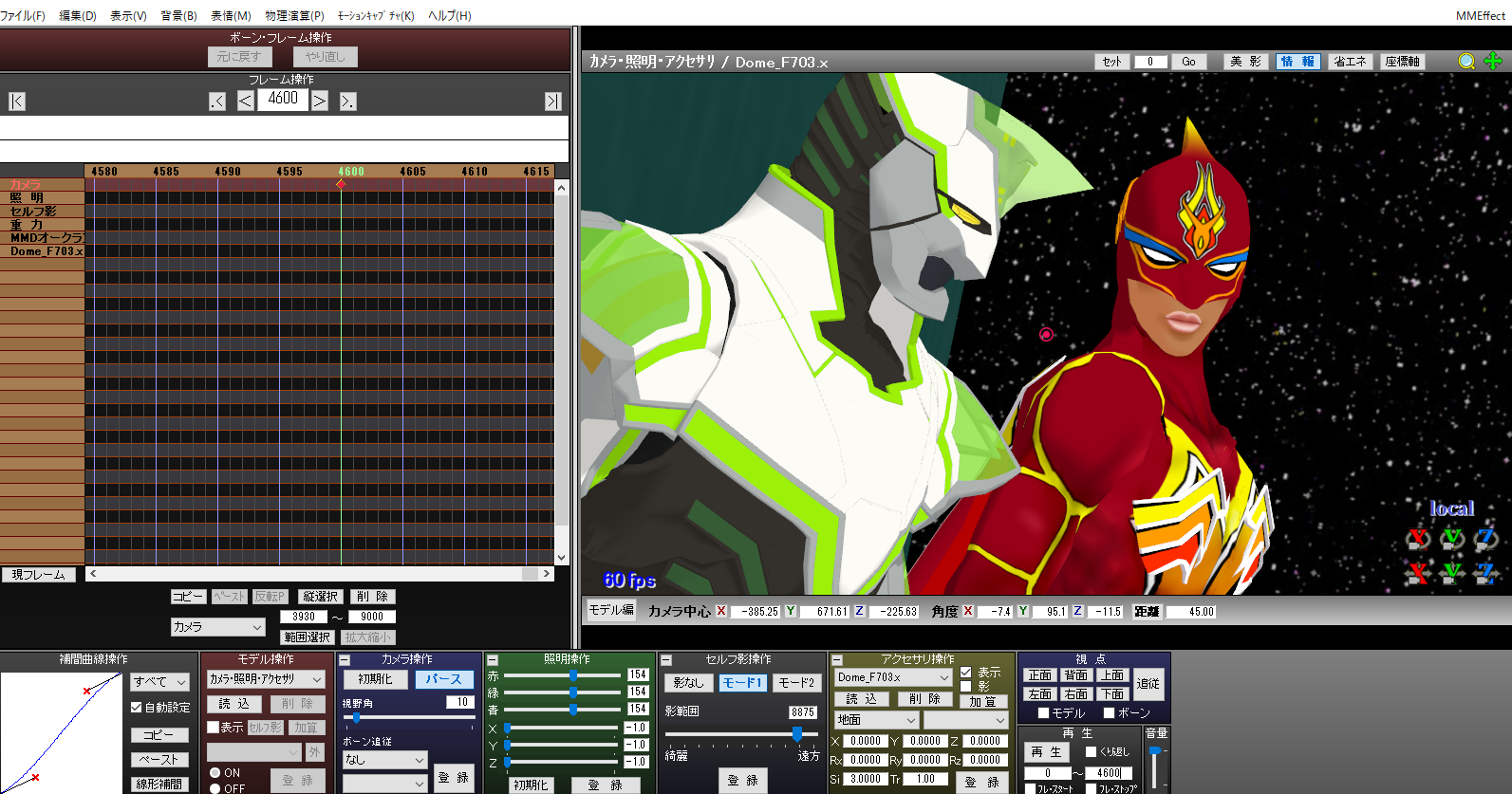1512x794 pixels.
Task: Jump to the first frame
Action: click(x=17, y=101)
